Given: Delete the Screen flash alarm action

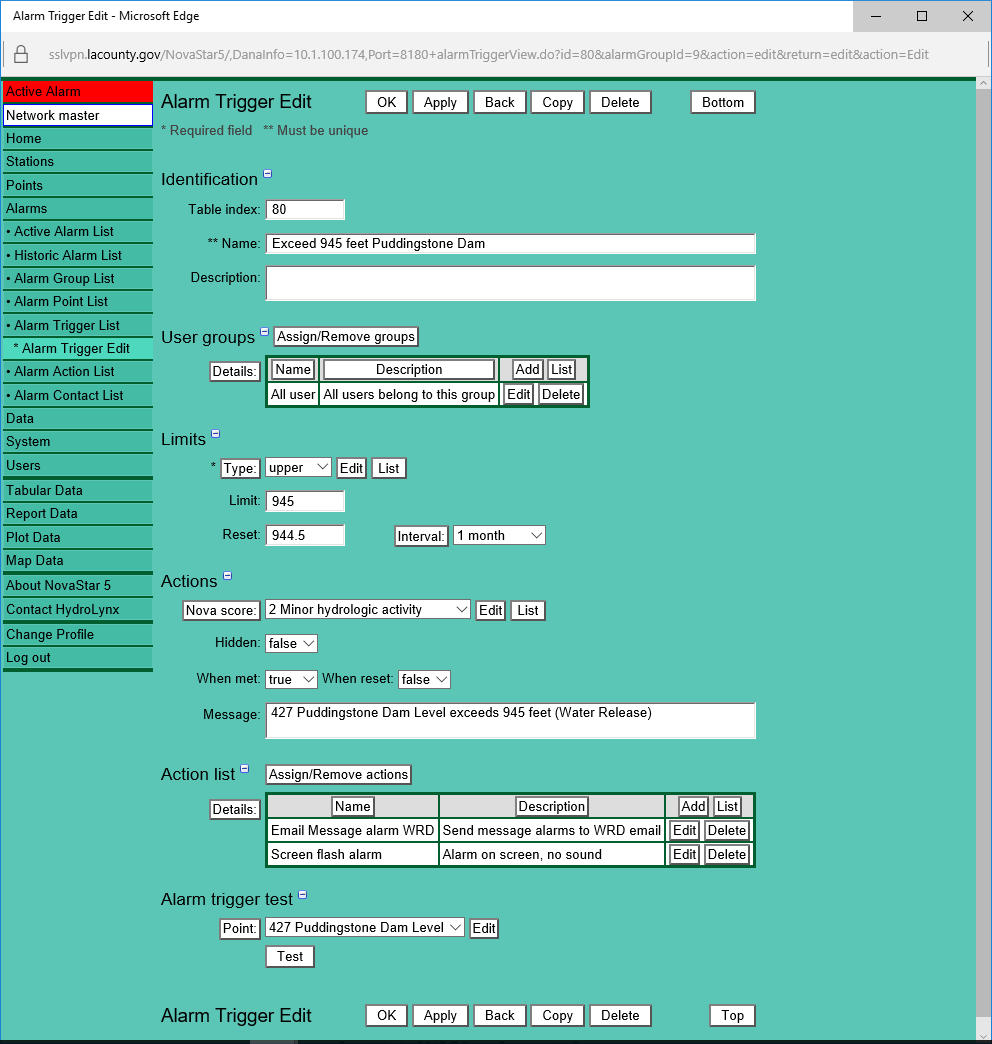Looking at the screenshot, I should pos(726,854).
